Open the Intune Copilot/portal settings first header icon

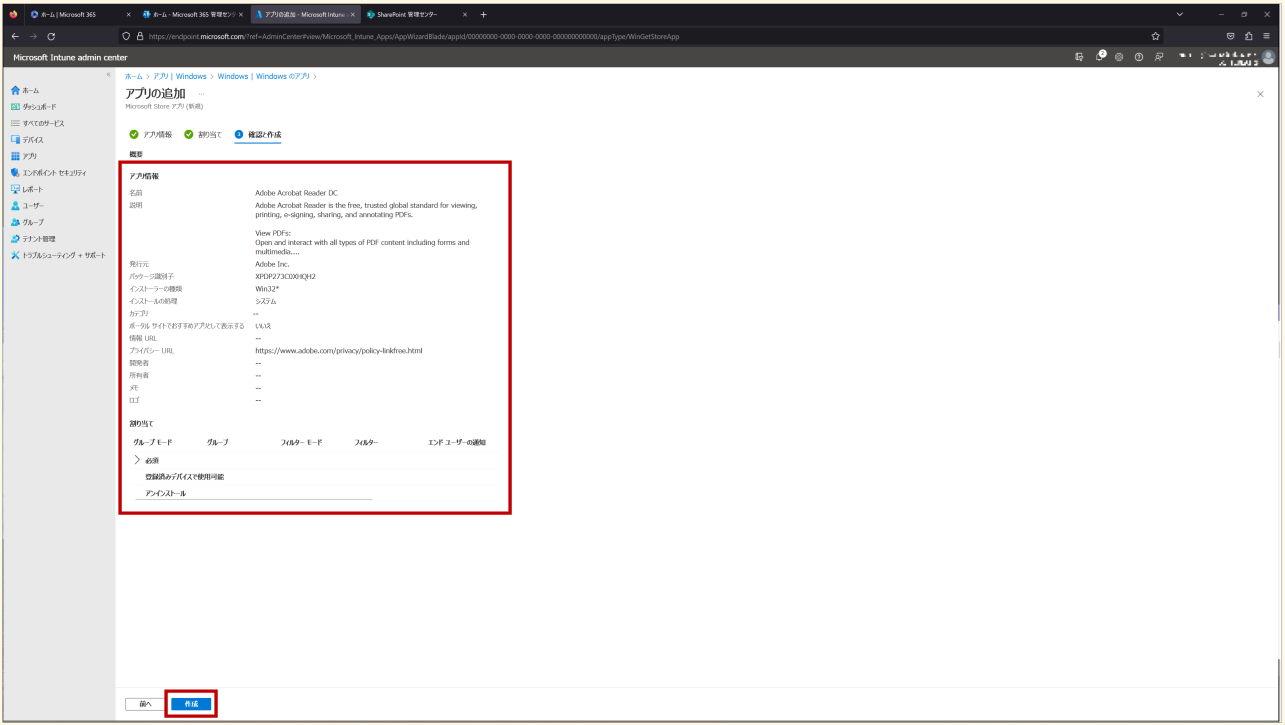(1079, 57)
